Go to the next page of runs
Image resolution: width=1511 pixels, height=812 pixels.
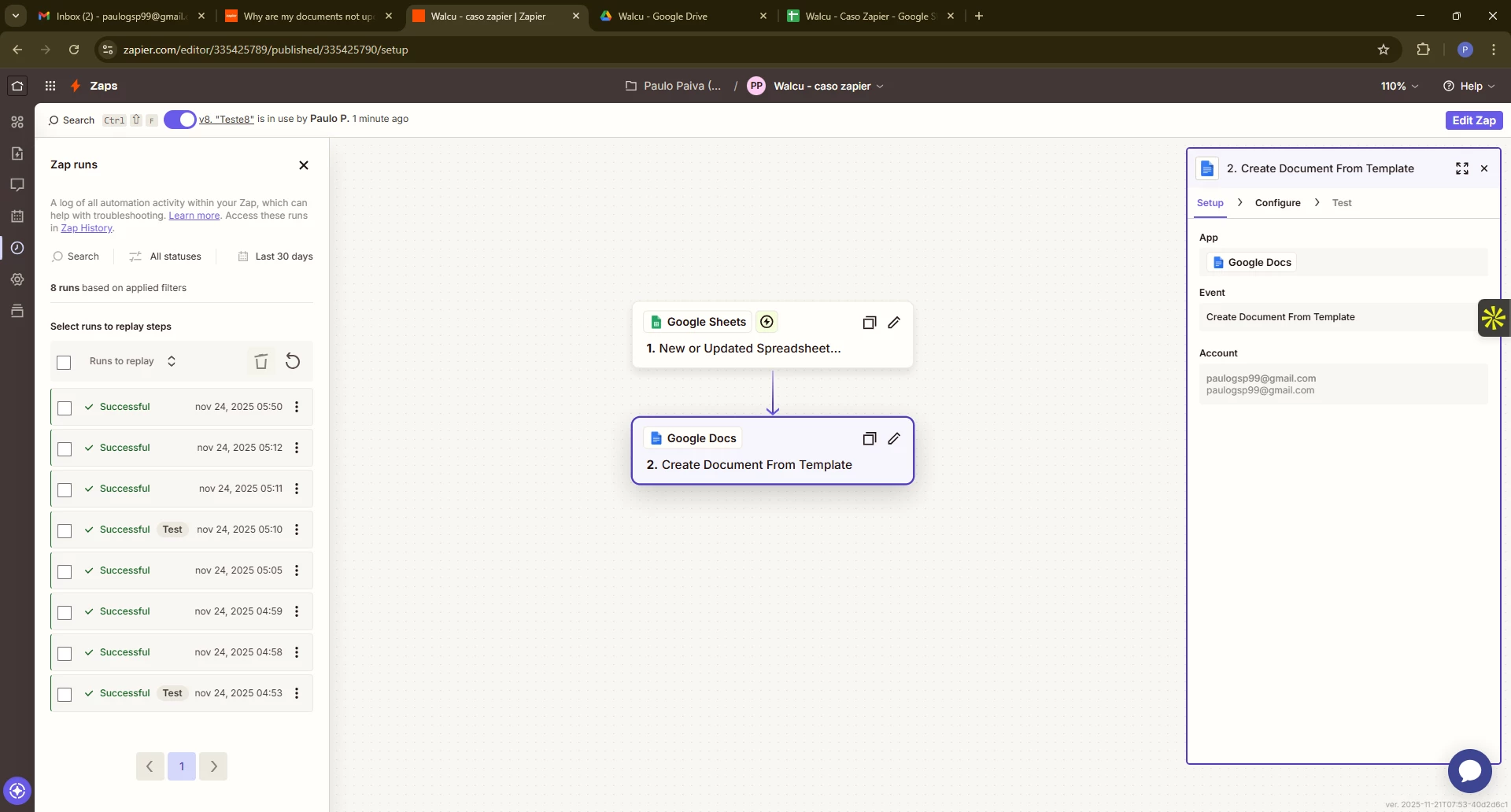[x=213, y=766]
